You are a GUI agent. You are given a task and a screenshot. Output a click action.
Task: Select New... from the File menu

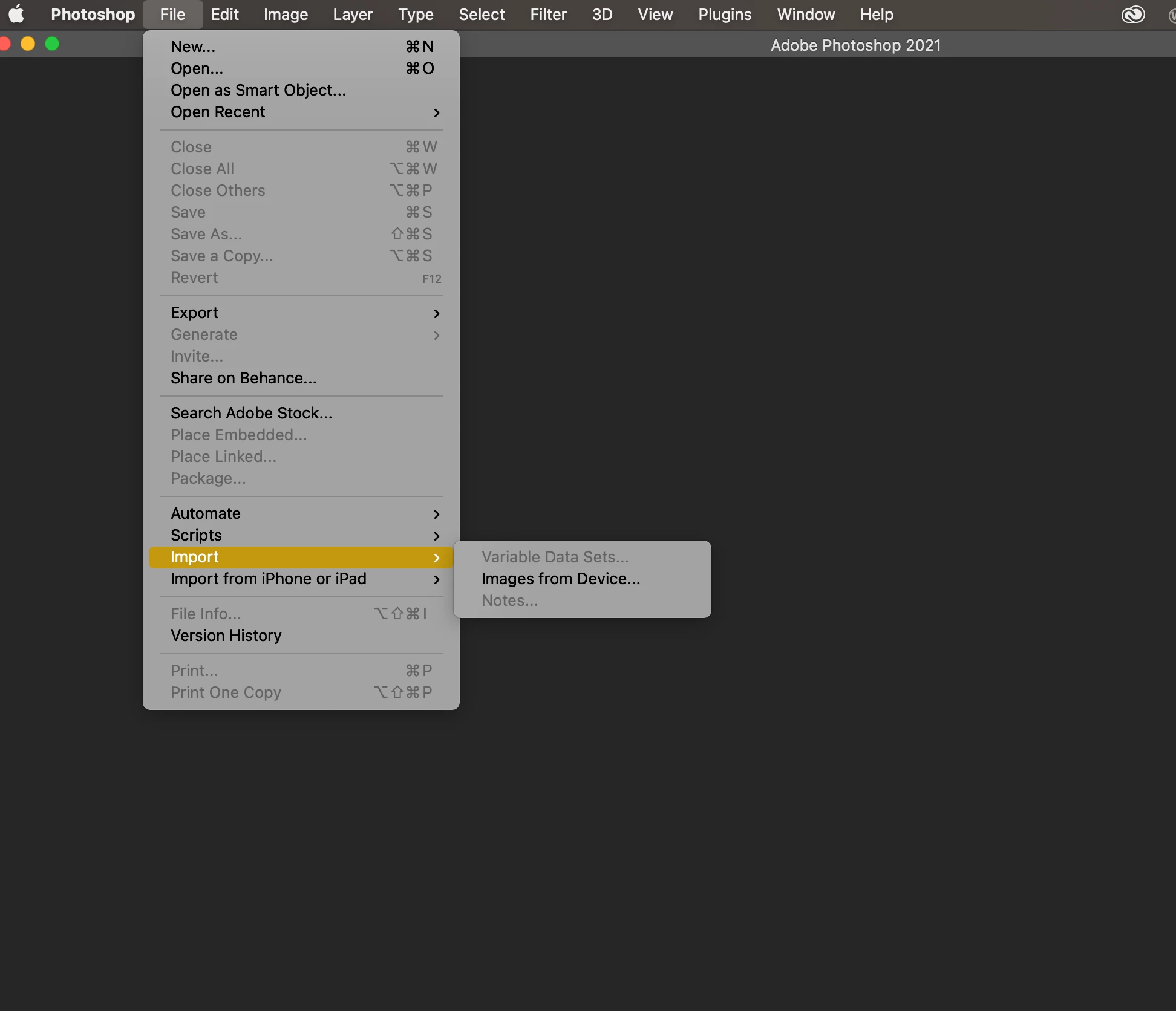pos(193,47)
